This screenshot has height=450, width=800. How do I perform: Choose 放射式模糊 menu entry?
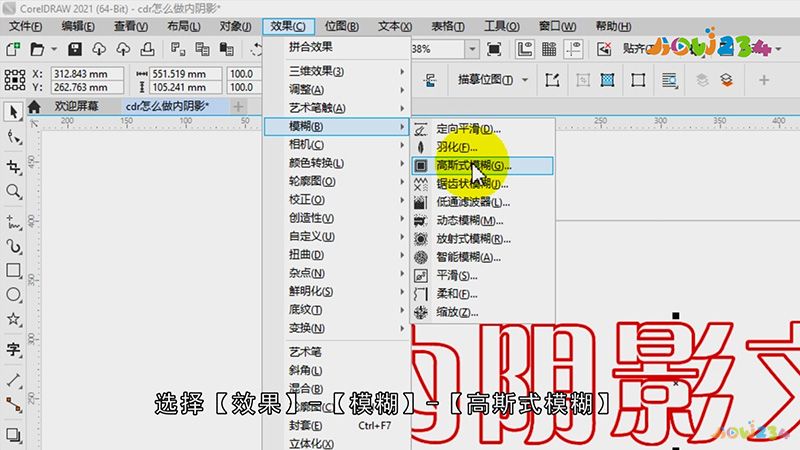click(x=482, y=239)
